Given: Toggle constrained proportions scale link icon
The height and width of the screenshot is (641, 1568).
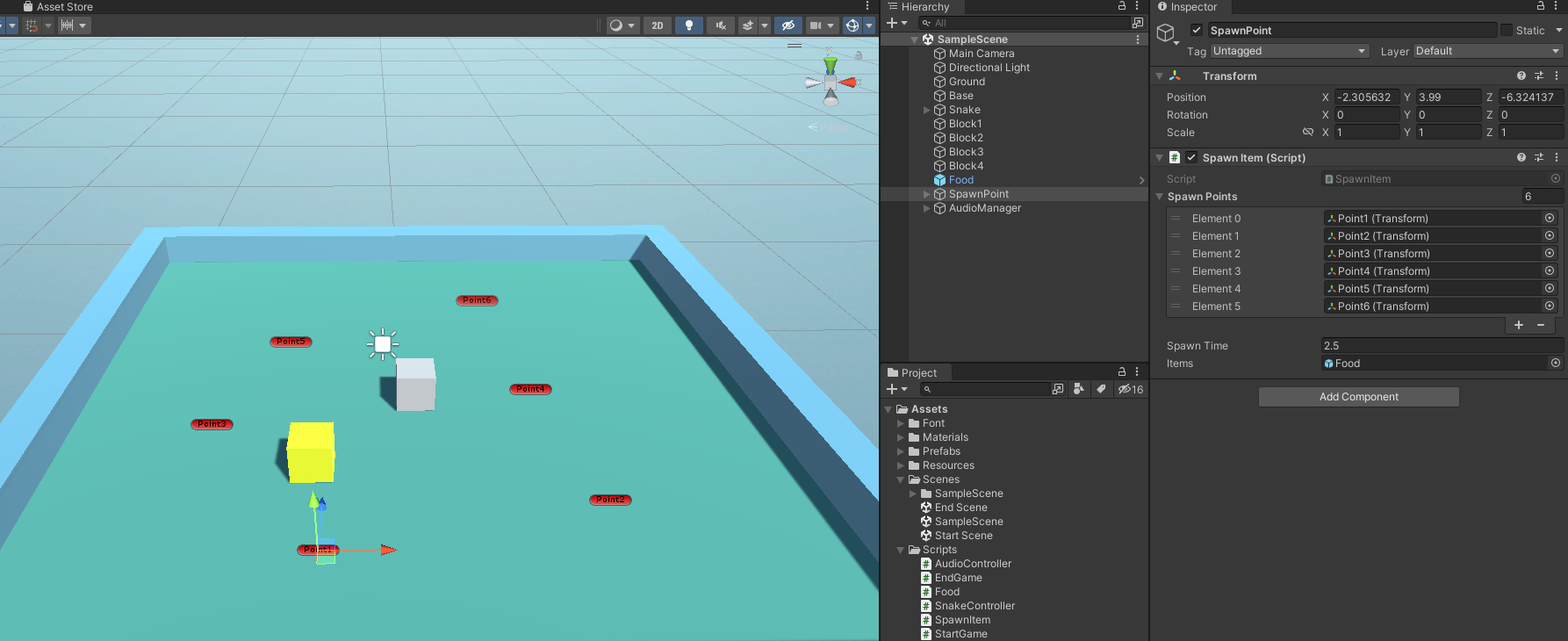Looking at the screenshot, I should (1308, 133).
